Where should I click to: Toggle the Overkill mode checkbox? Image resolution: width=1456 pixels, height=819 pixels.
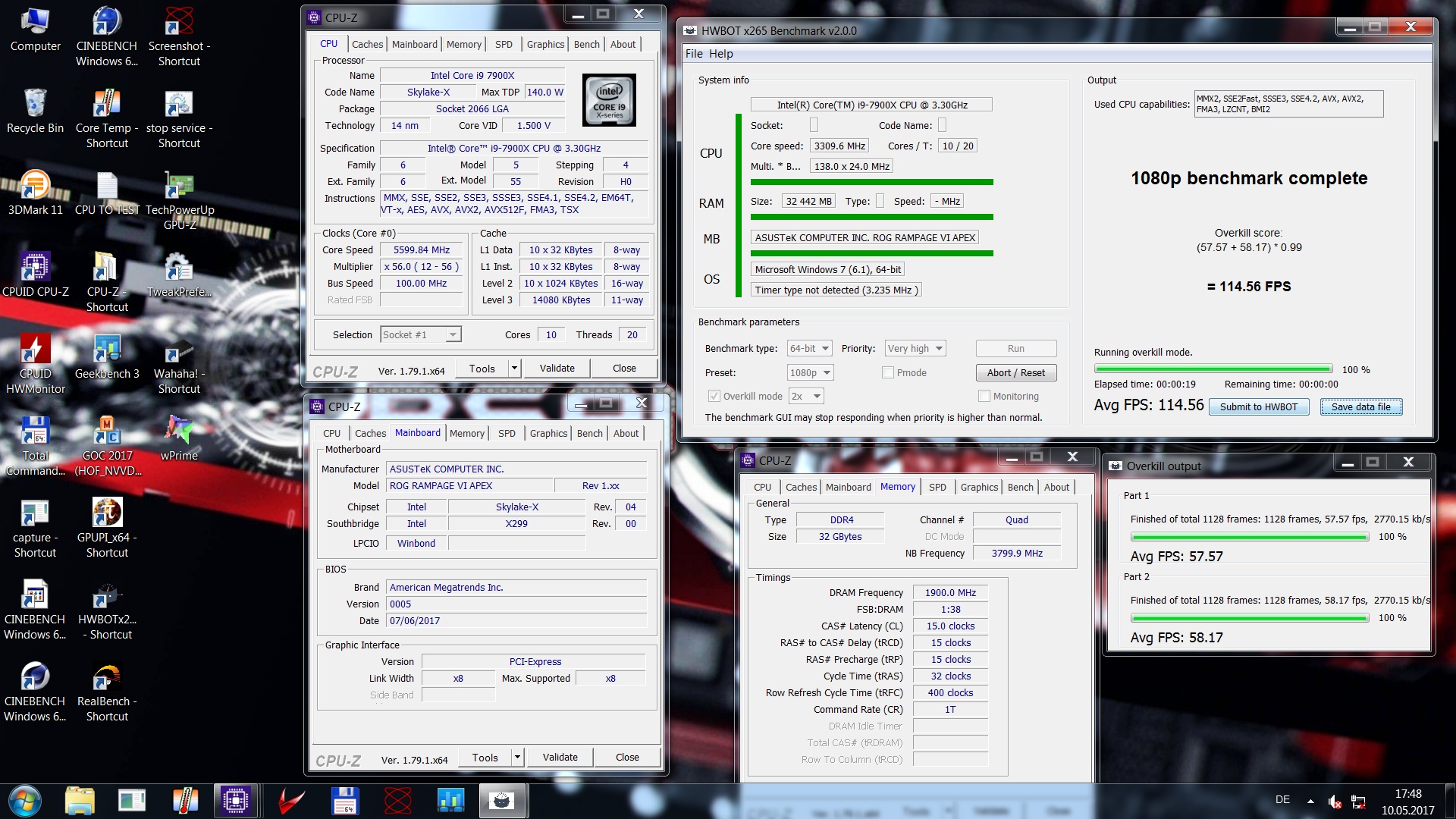click(x=714, y=396)
